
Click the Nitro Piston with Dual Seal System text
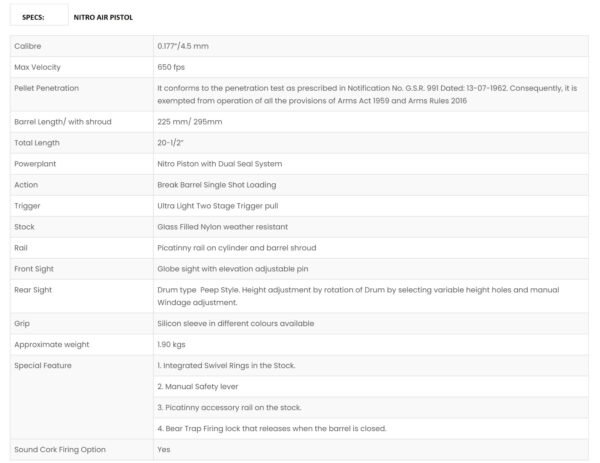(219, 164)
